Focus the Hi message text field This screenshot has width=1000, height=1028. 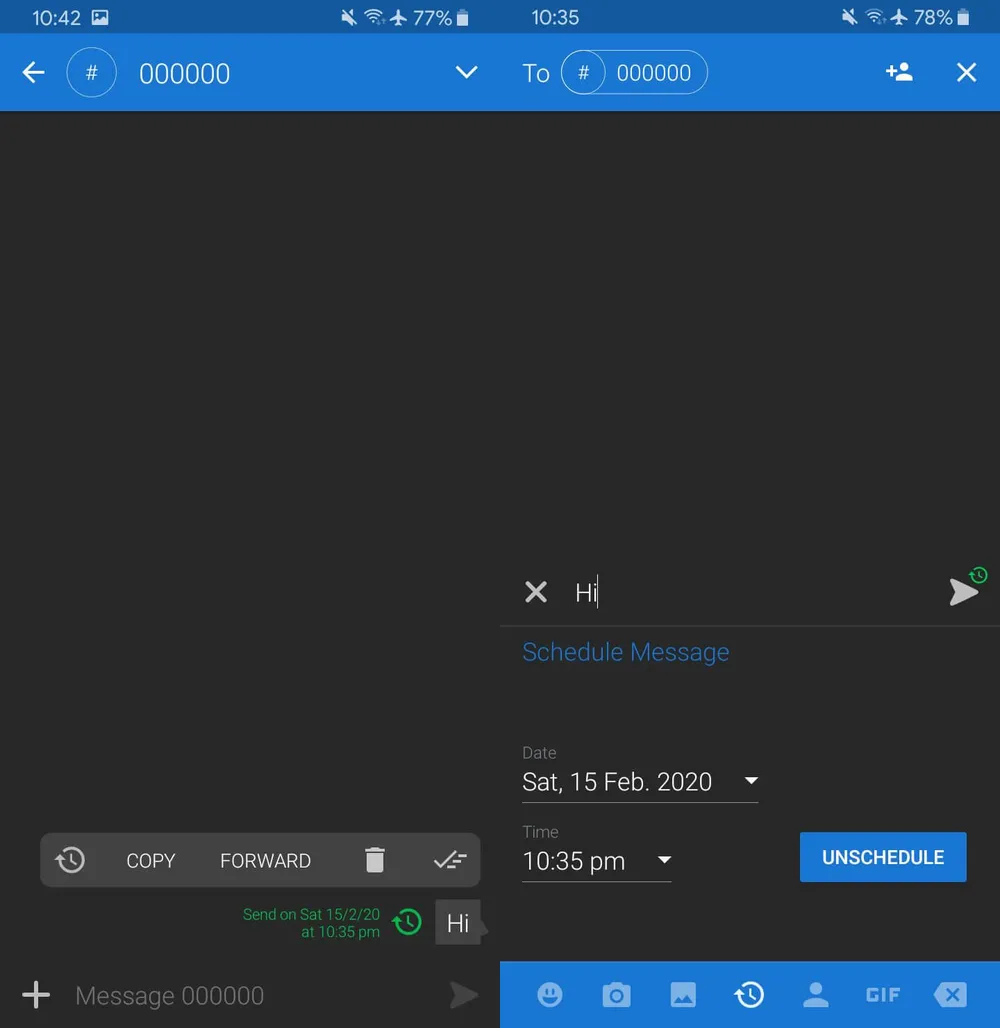pos(754,593)
